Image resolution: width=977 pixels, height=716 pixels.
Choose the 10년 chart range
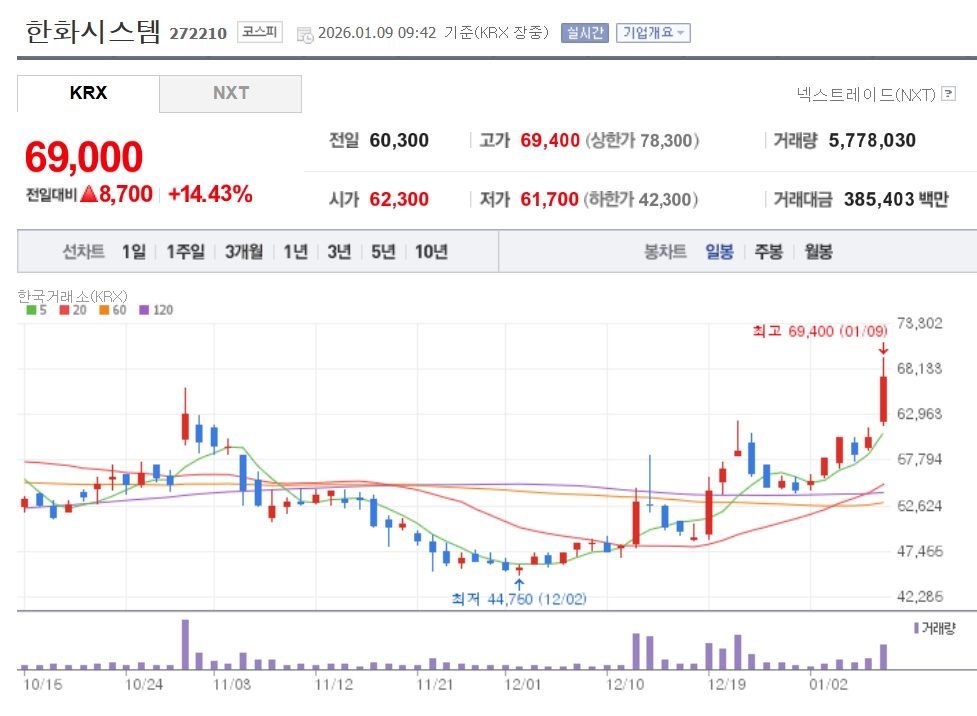click(431, 252)
